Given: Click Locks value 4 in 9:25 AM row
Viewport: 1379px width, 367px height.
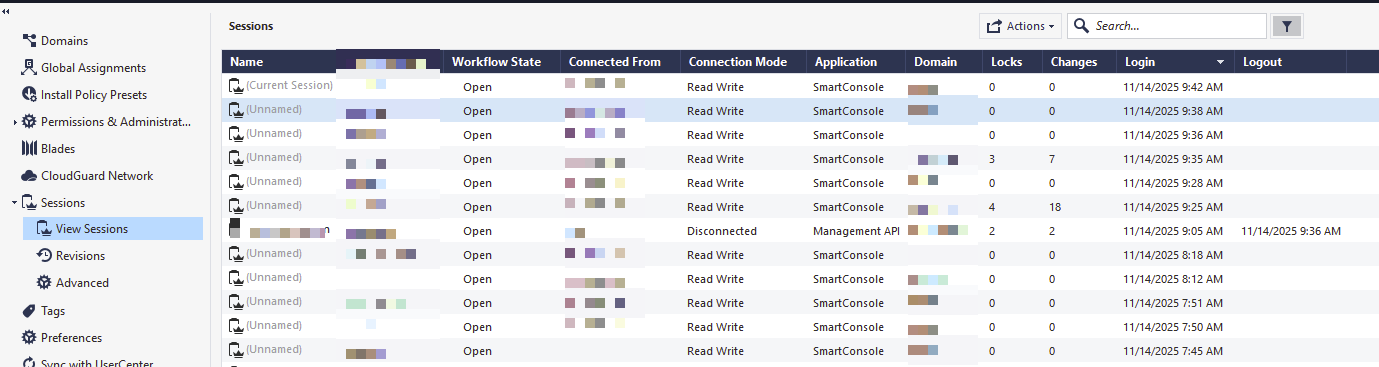Looking at the screenshot, I should pyautogui.click(x=991, y=207).
